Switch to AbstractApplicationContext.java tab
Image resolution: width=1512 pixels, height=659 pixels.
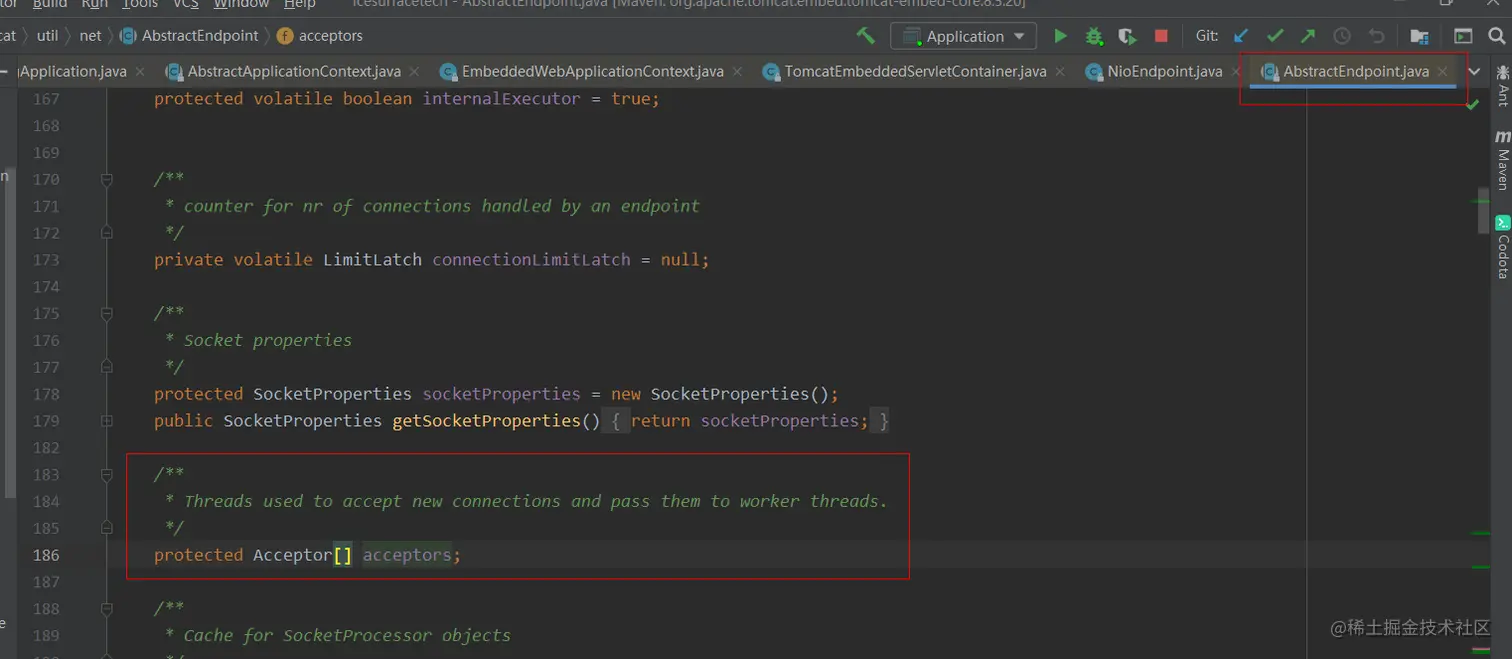click(x=294, y=72)
